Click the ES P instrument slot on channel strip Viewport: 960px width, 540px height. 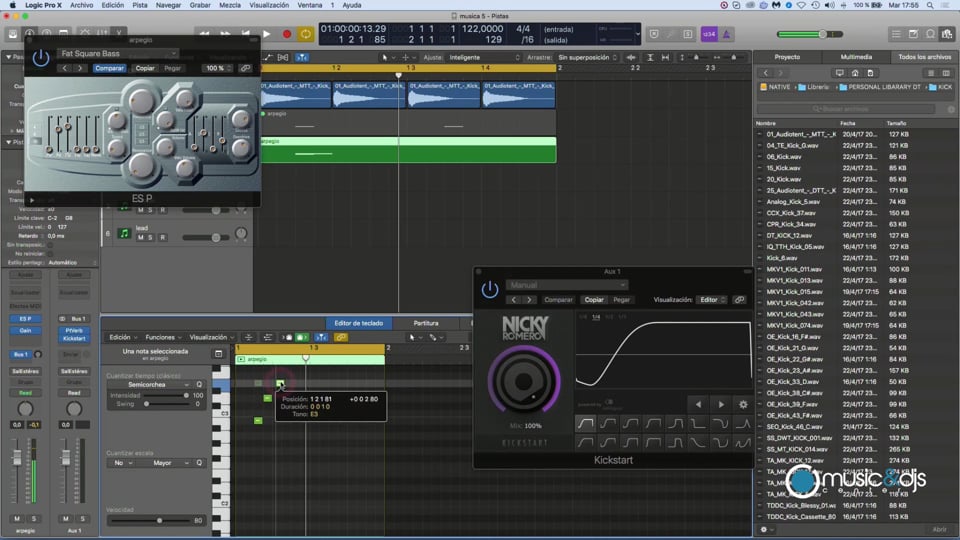pos(25,319)
